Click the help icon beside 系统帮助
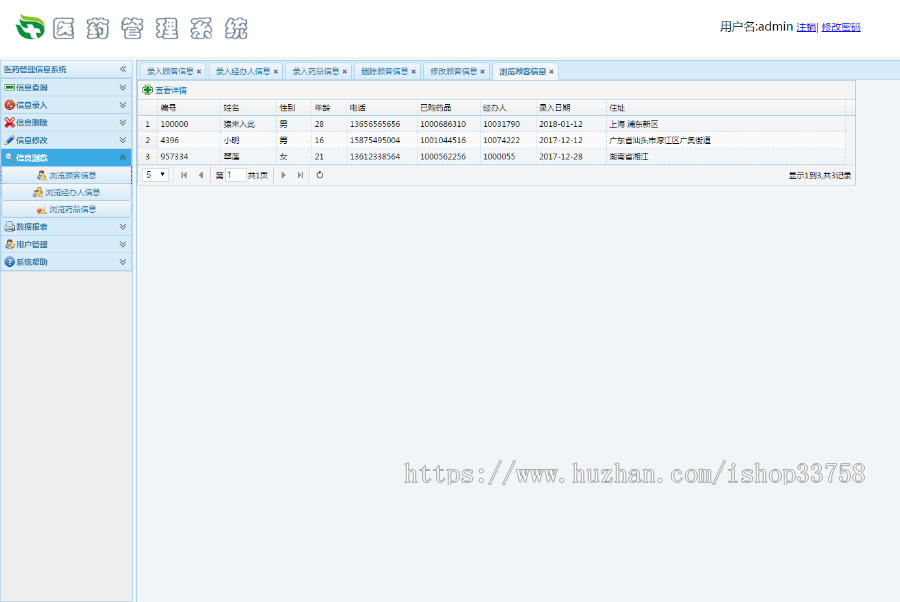 (x=9, y=261)
